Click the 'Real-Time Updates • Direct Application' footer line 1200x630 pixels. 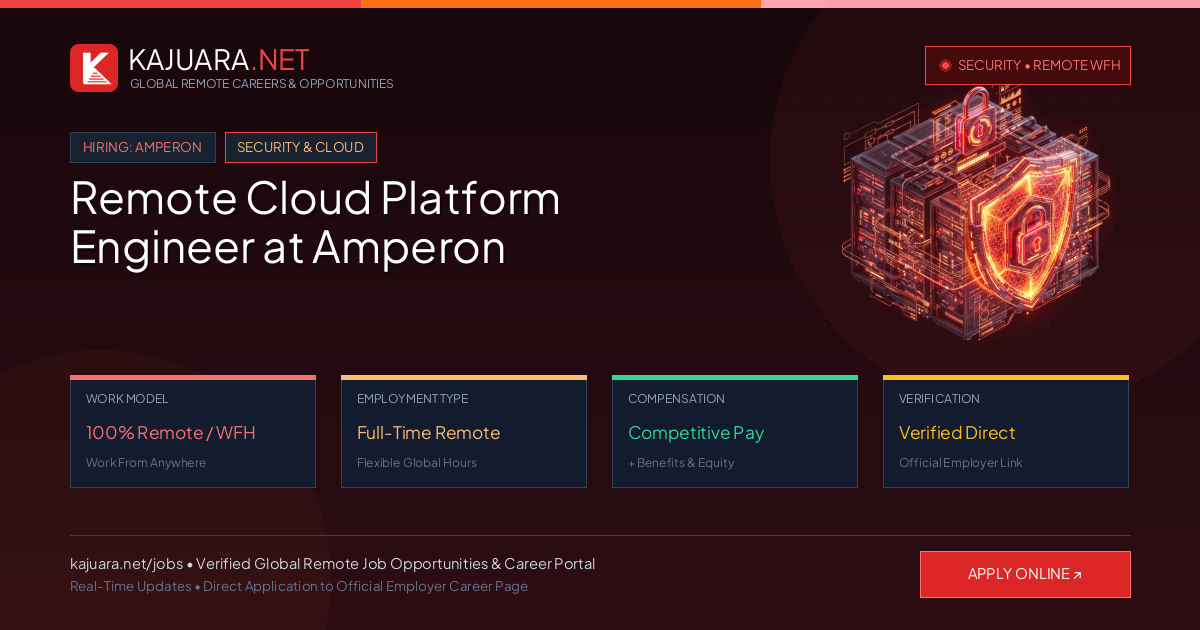[x=299, y=587]
